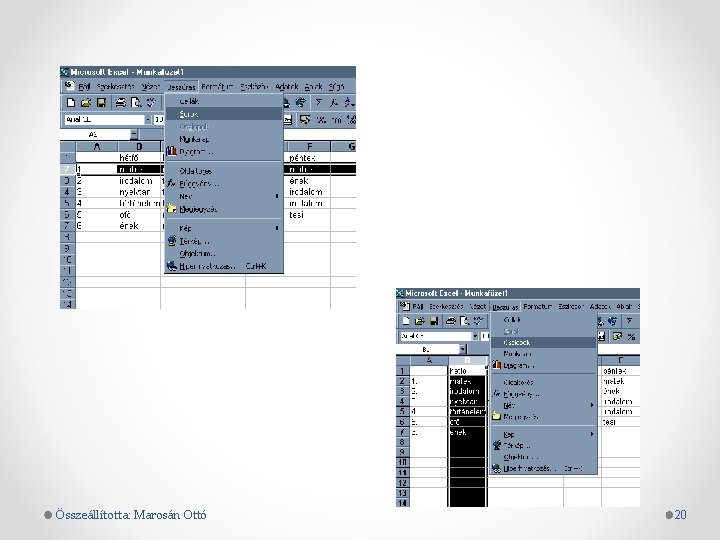720x540 pixels.
Task: Click Save floppy icon in lower-right Excel window
Action: click(433, 321)
